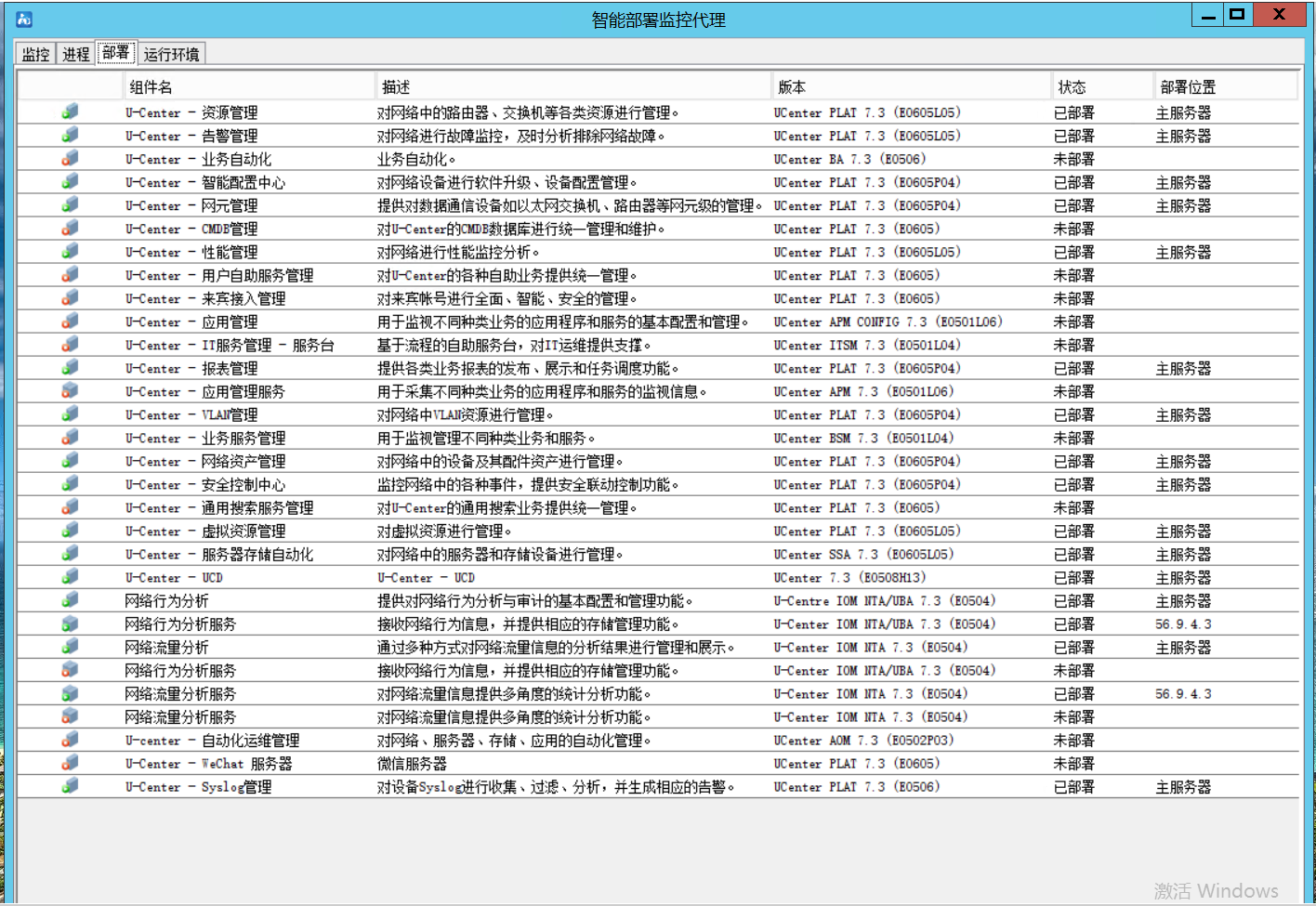Select 'U-Center - WeChat 服务器' name
Viewport: 1316px width, 906px height.
[x=209, y=763]
